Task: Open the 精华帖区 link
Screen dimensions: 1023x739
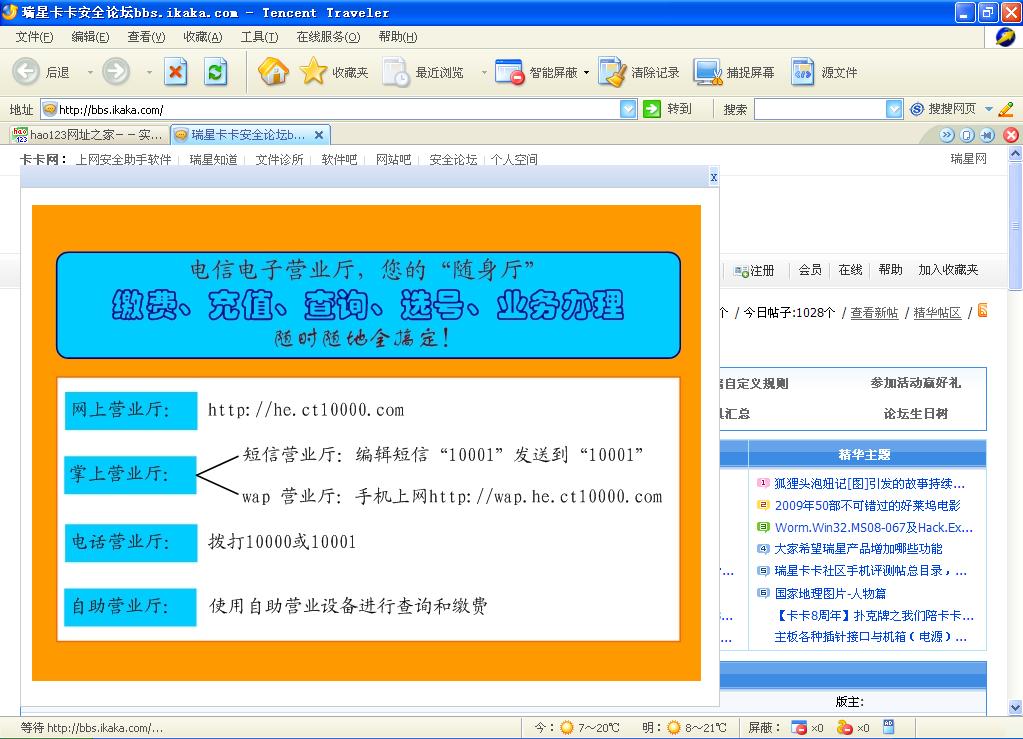Action: point(937,312)
